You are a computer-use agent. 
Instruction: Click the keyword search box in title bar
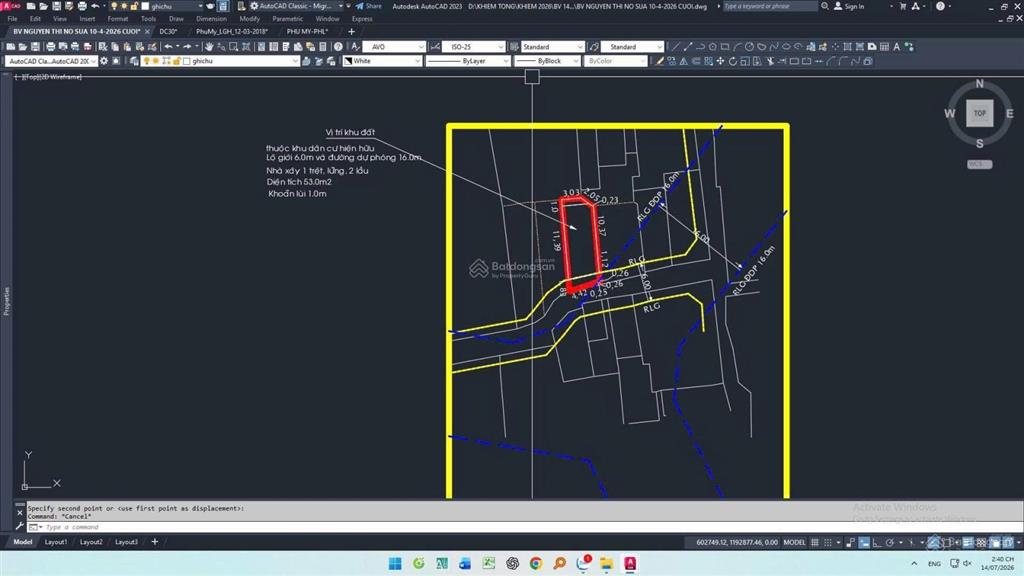769,6
